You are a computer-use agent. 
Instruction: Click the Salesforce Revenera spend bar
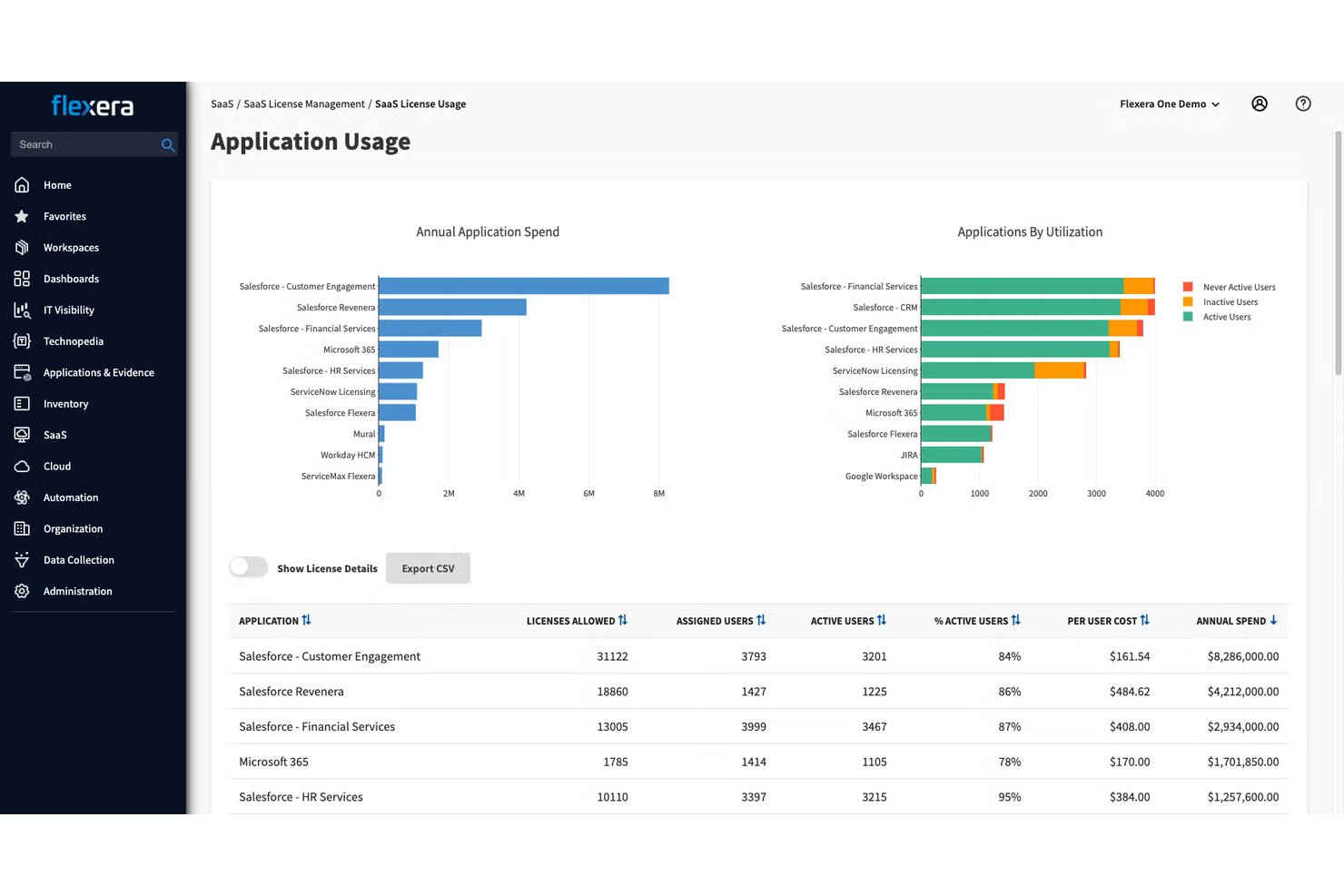(x=452, y=307)
